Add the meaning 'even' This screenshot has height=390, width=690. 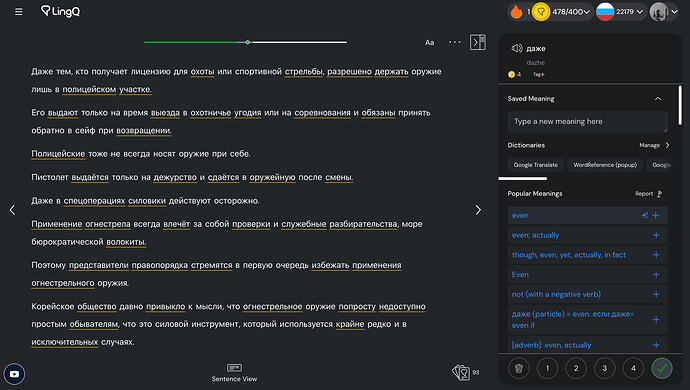pyautogui.click(x=656, y=215)
